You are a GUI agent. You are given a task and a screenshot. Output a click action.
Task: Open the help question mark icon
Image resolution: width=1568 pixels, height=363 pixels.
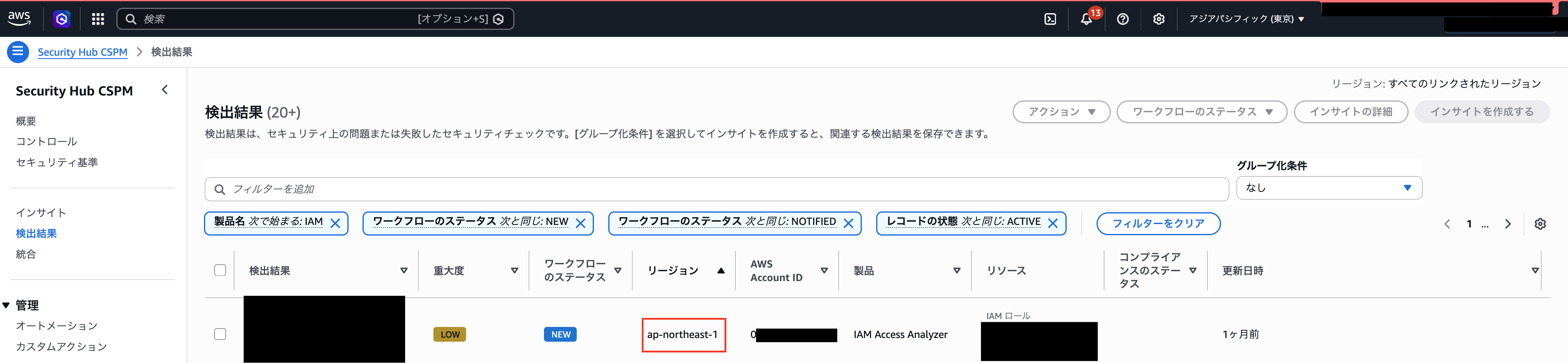point(1122,19)
